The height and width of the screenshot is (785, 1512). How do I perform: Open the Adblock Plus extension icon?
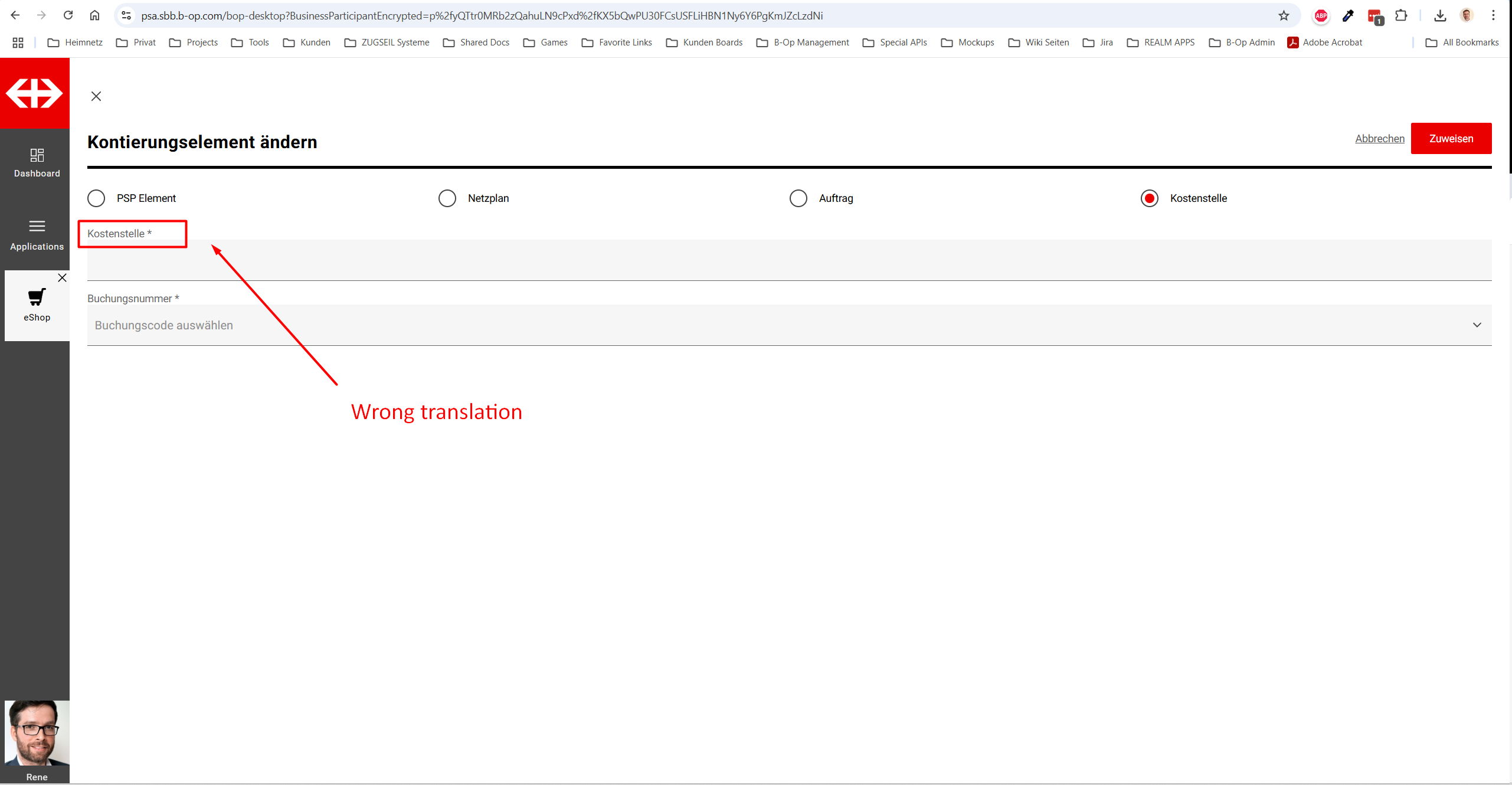point(1321,16)
